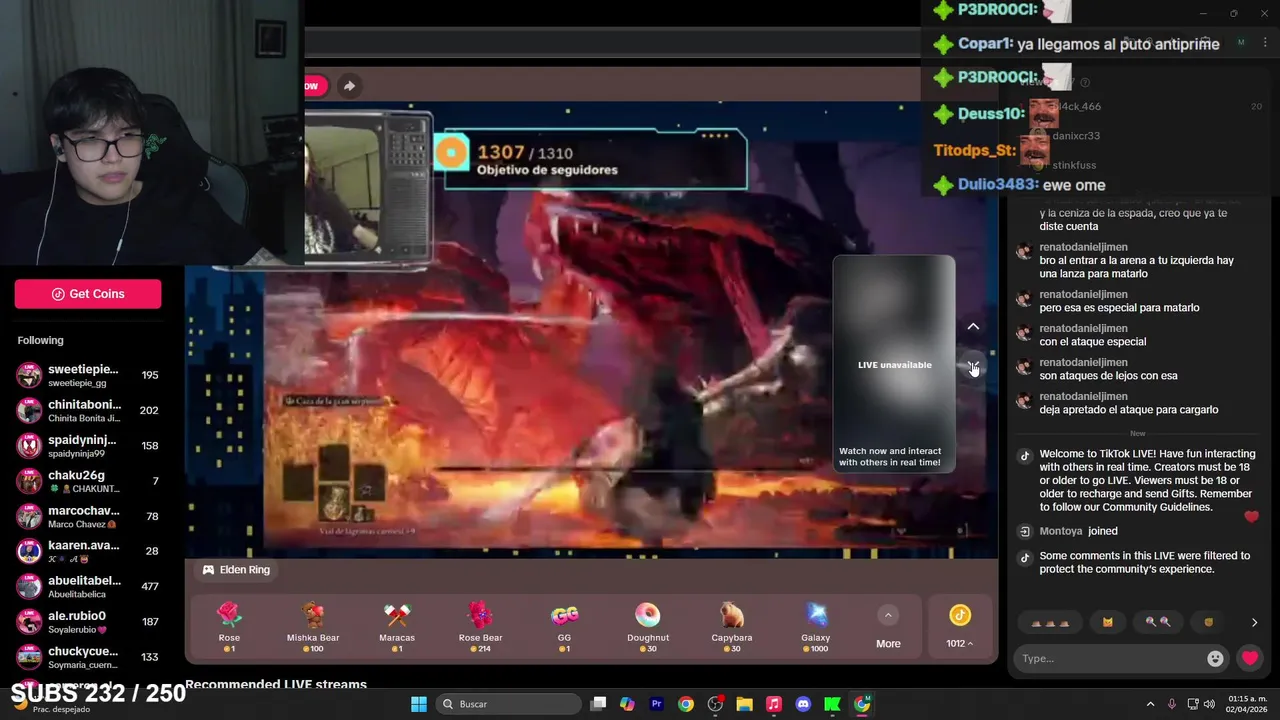1280x720 pixels.
Task: Show more quick emoji with right arrow
Action: (1254, 622)
